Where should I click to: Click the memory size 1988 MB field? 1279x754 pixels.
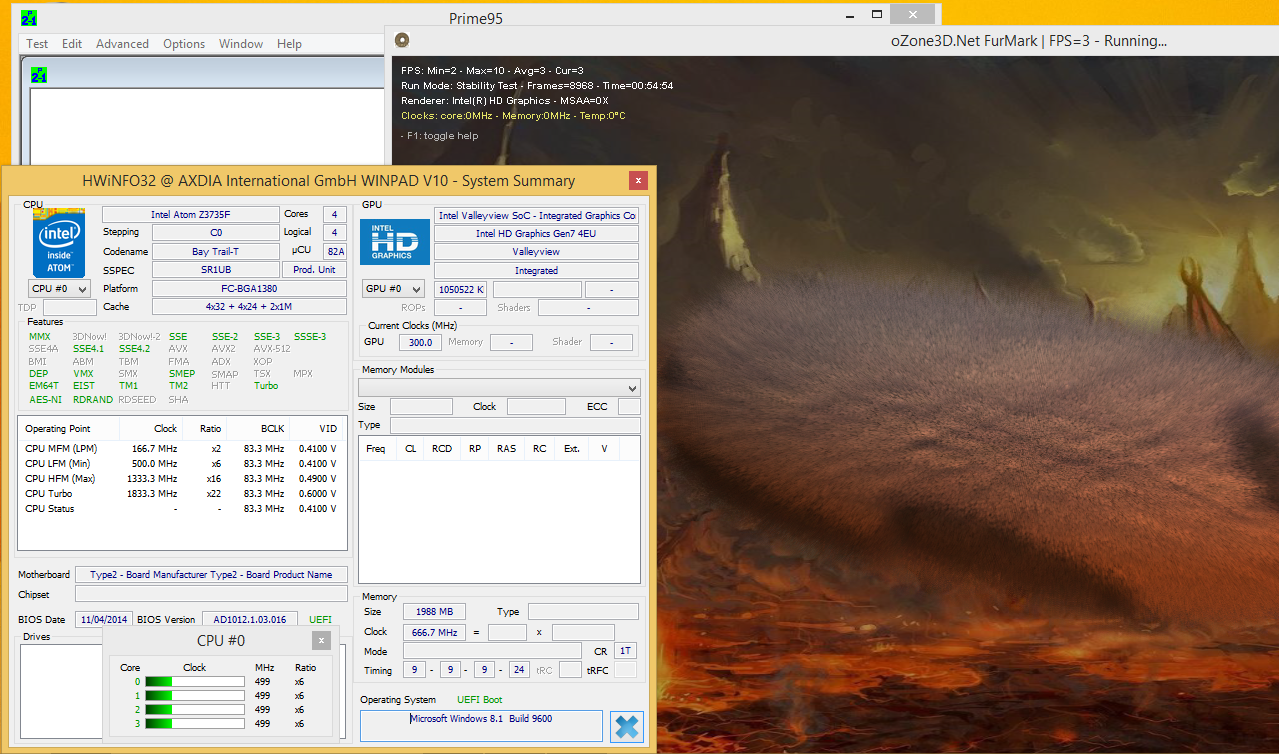point(433,611)
